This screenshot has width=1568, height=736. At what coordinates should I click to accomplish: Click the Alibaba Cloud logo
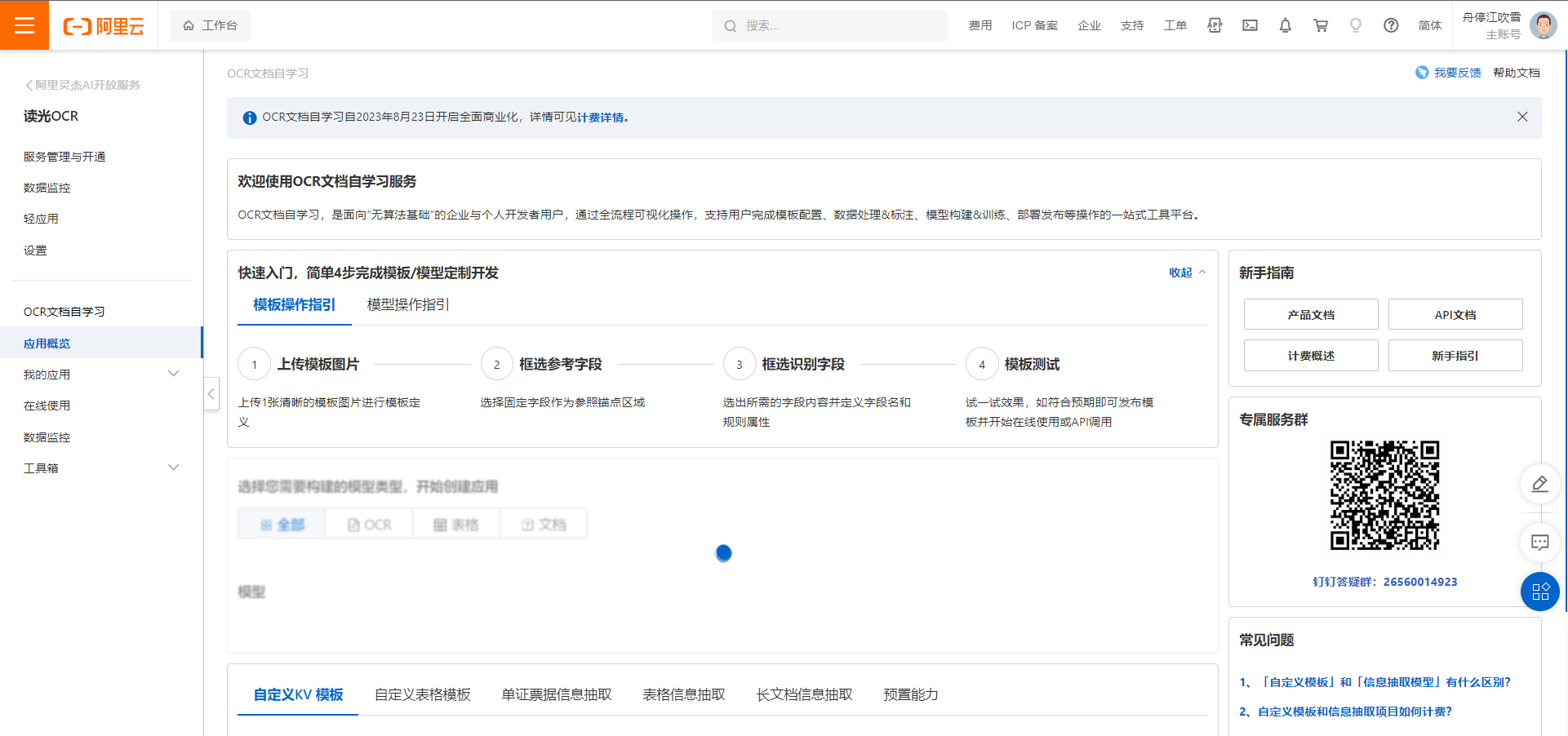(x=104, y=26)
